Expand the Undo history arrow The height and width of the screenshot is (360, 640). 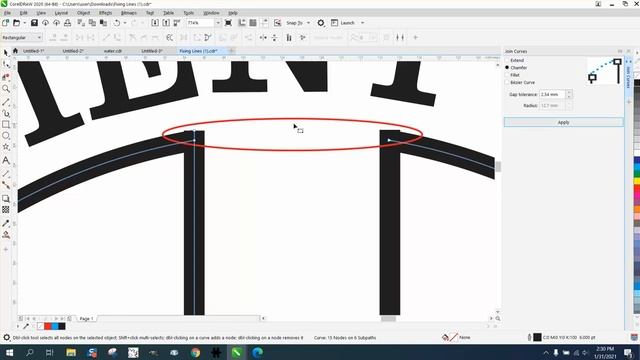pos(125,23)
